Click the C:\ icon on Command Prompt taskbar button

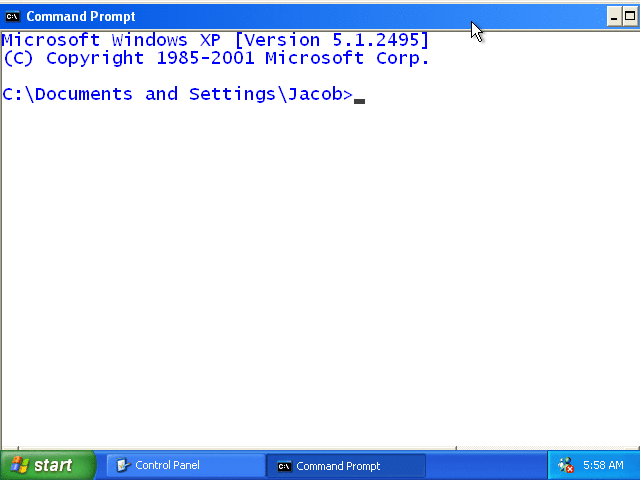[x=284, y=466]
